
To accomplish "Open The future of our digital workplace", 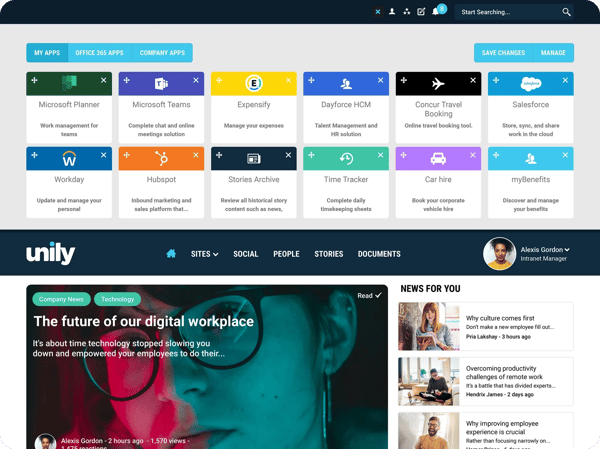I will point(143,321).
